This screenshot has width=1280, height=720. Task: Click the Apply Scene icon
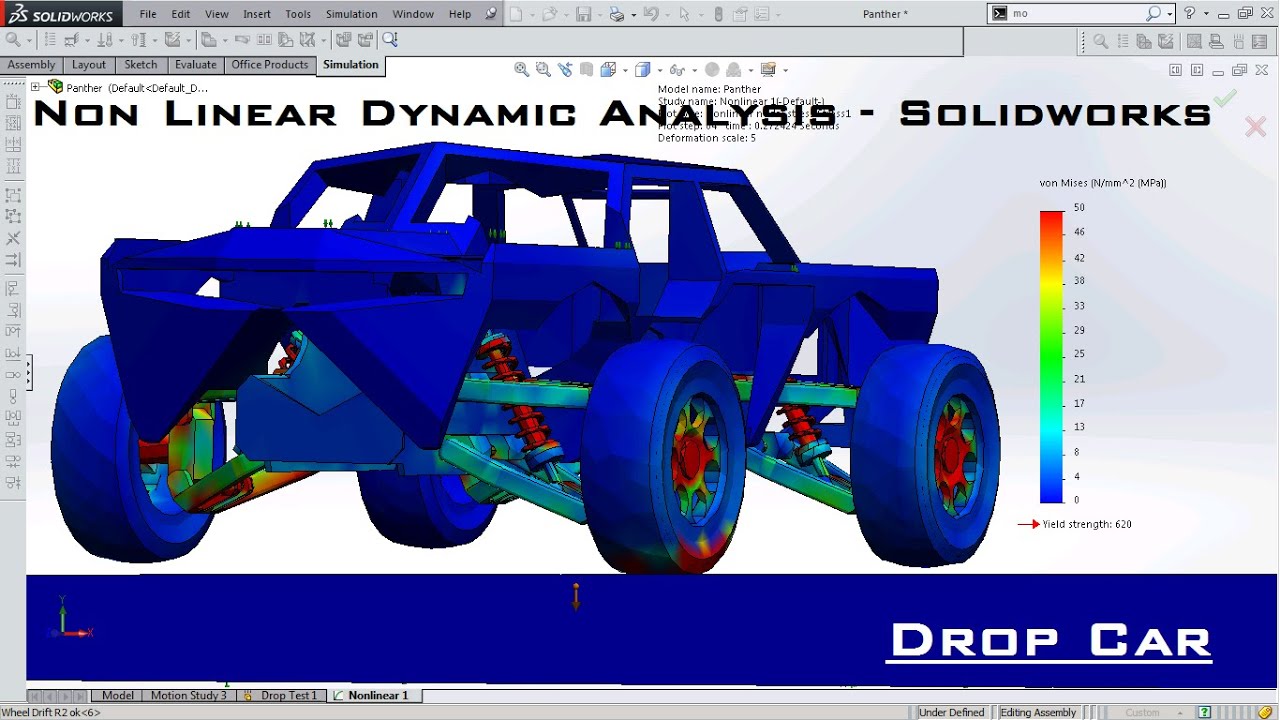point(734,69)
